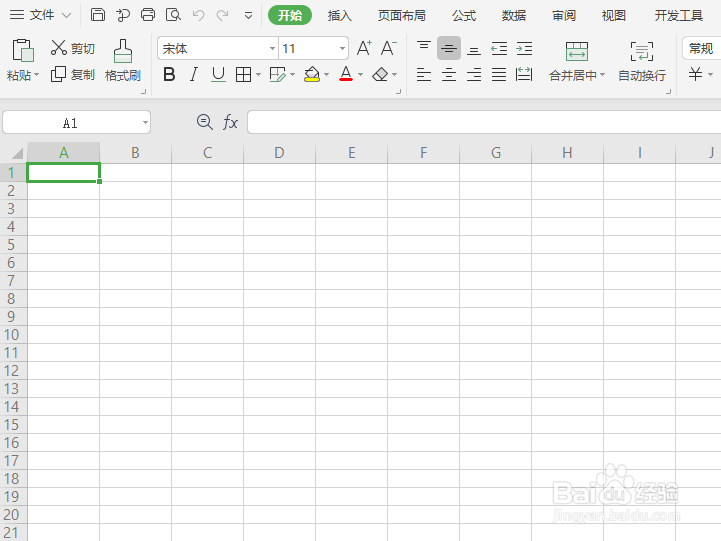The image size is (721, 541).
Task: Justify text alignment icon
Action: click(499, 74)
